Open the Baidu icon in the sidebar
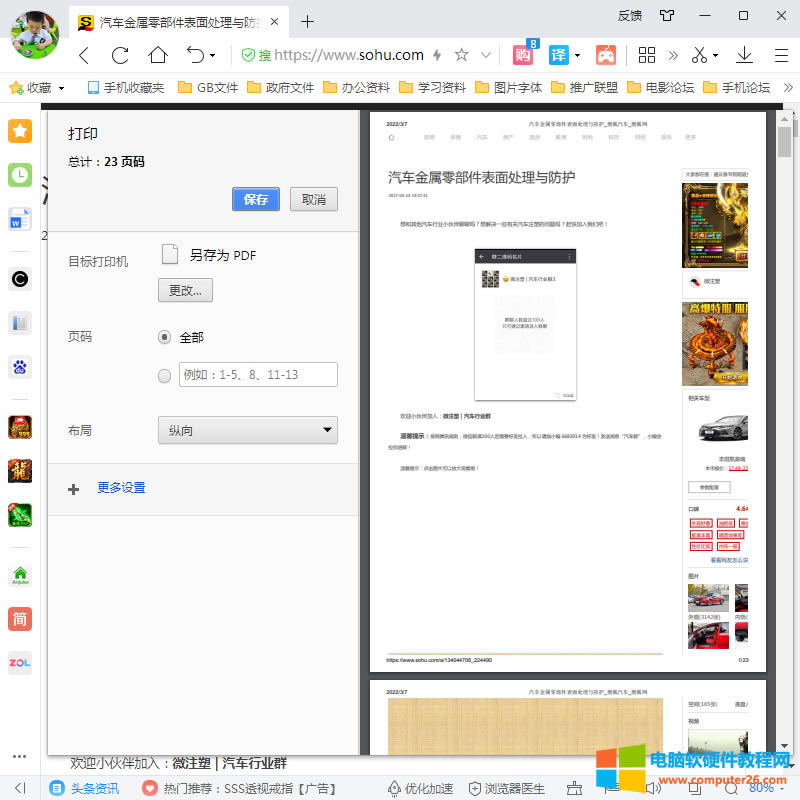 point(19,367)
